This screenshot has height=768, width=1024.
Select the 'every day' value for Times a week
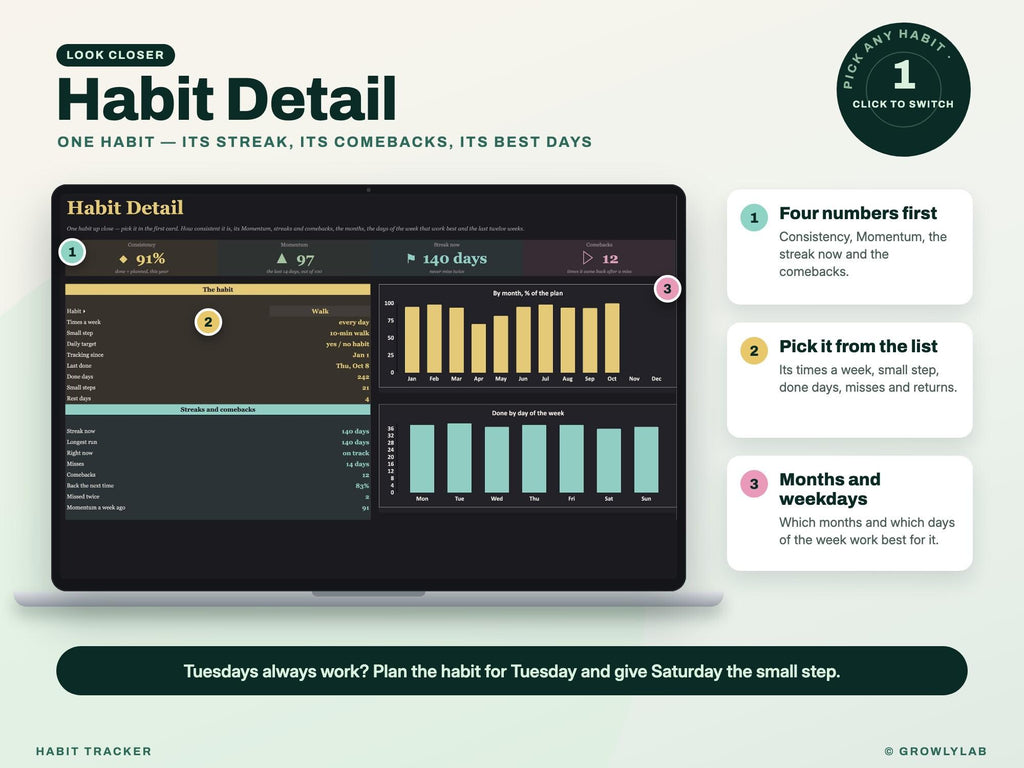point(353,322)
